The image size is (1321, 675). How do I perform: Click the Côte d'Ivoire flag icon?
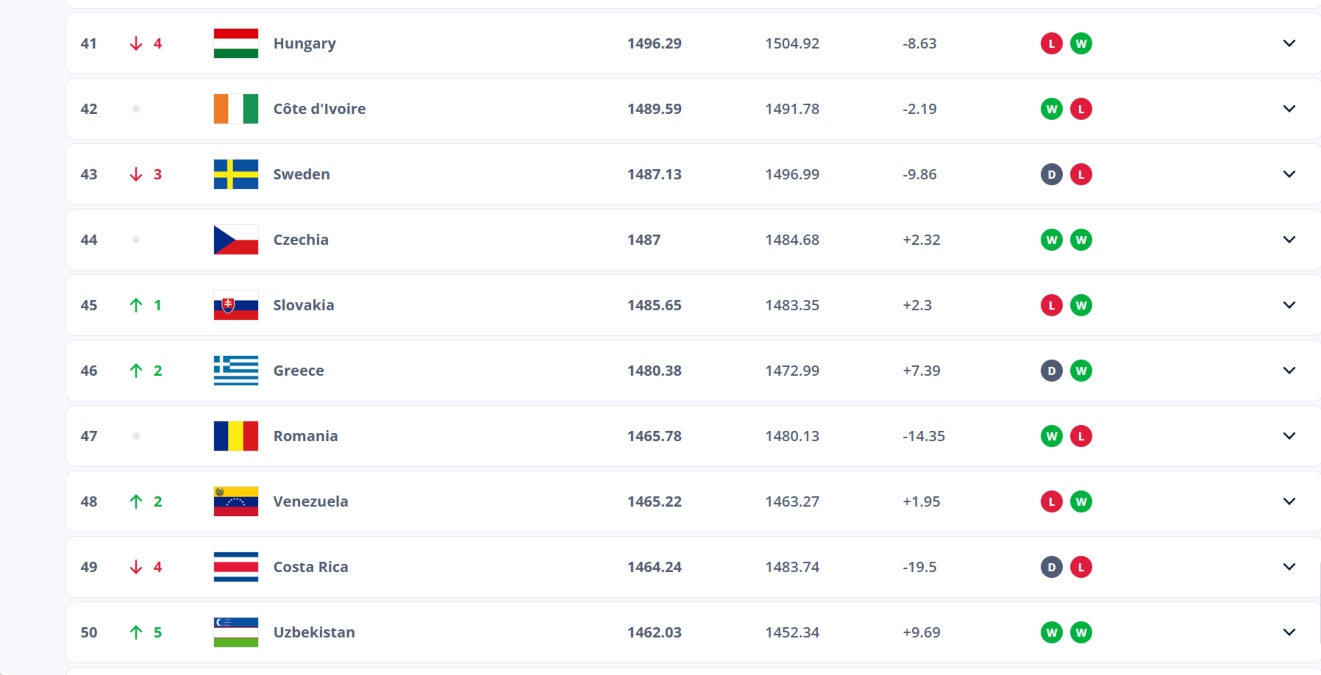236,108
